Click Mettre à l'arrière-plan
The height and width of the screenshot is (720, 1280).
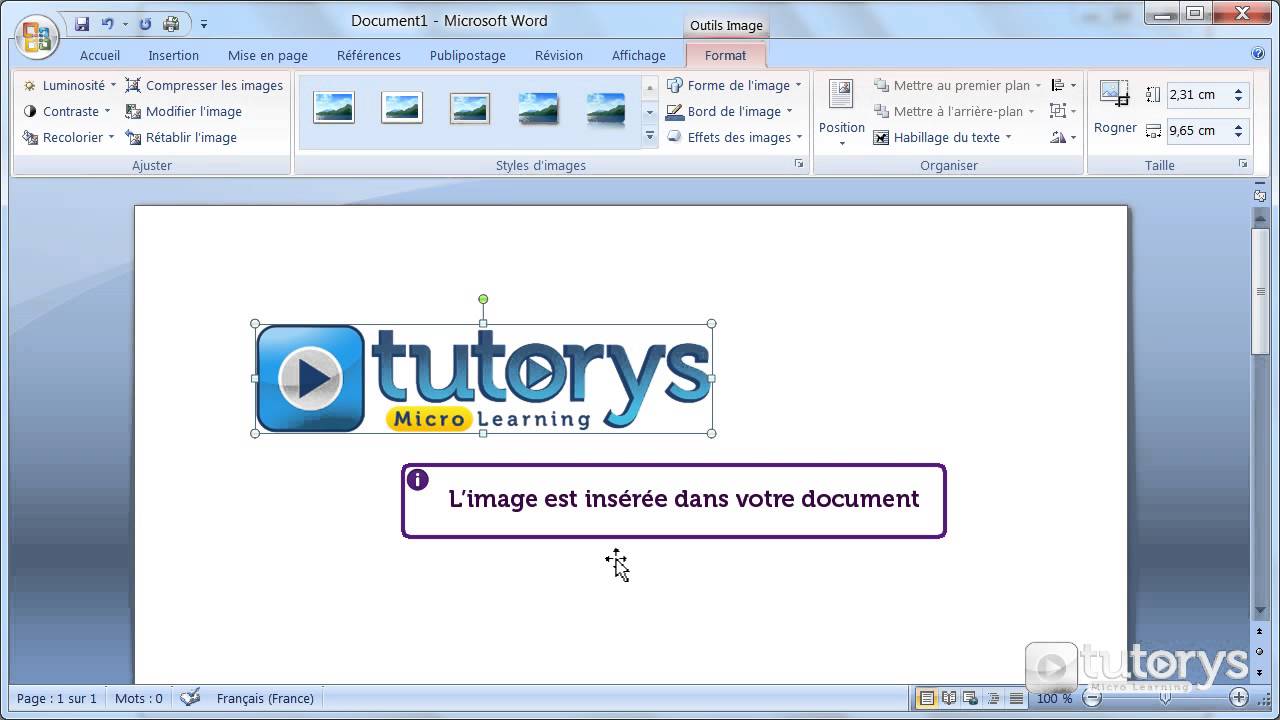pyautogui.click(x=954, y=112)
